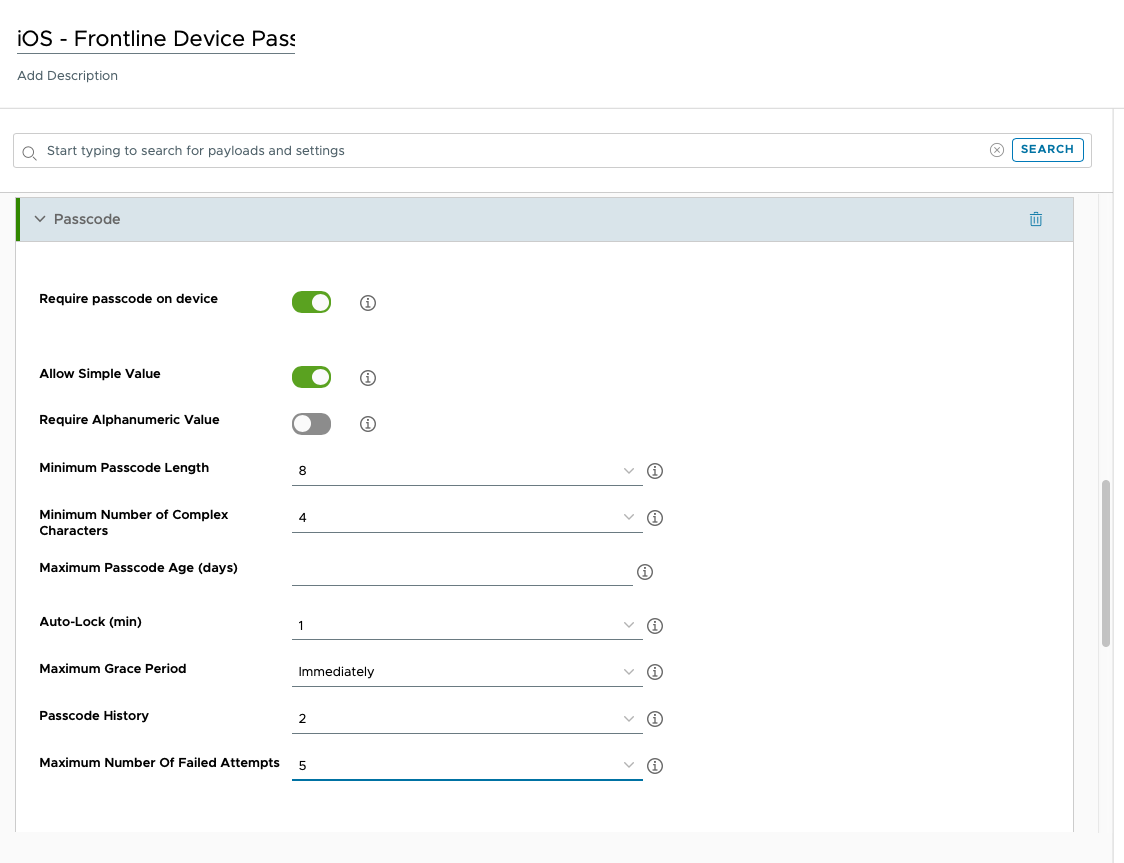Viewport: 1124px width, 863px height.
Task: Turn off Allow Simple Value switch
Action: (x=311, y=377)
